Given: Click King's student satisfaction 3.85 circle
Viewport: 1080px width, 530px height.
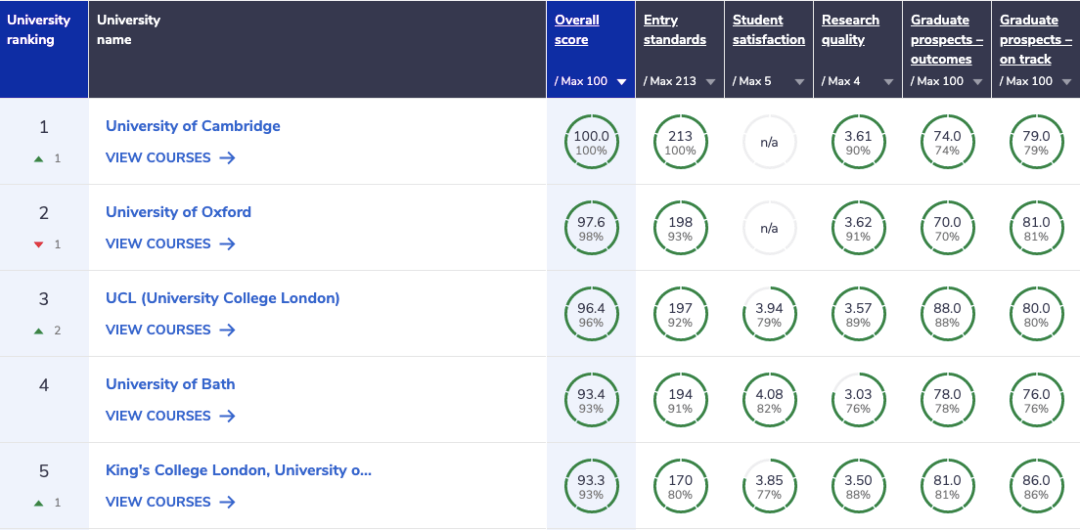Looking at the screenshot, I should 769,487.
